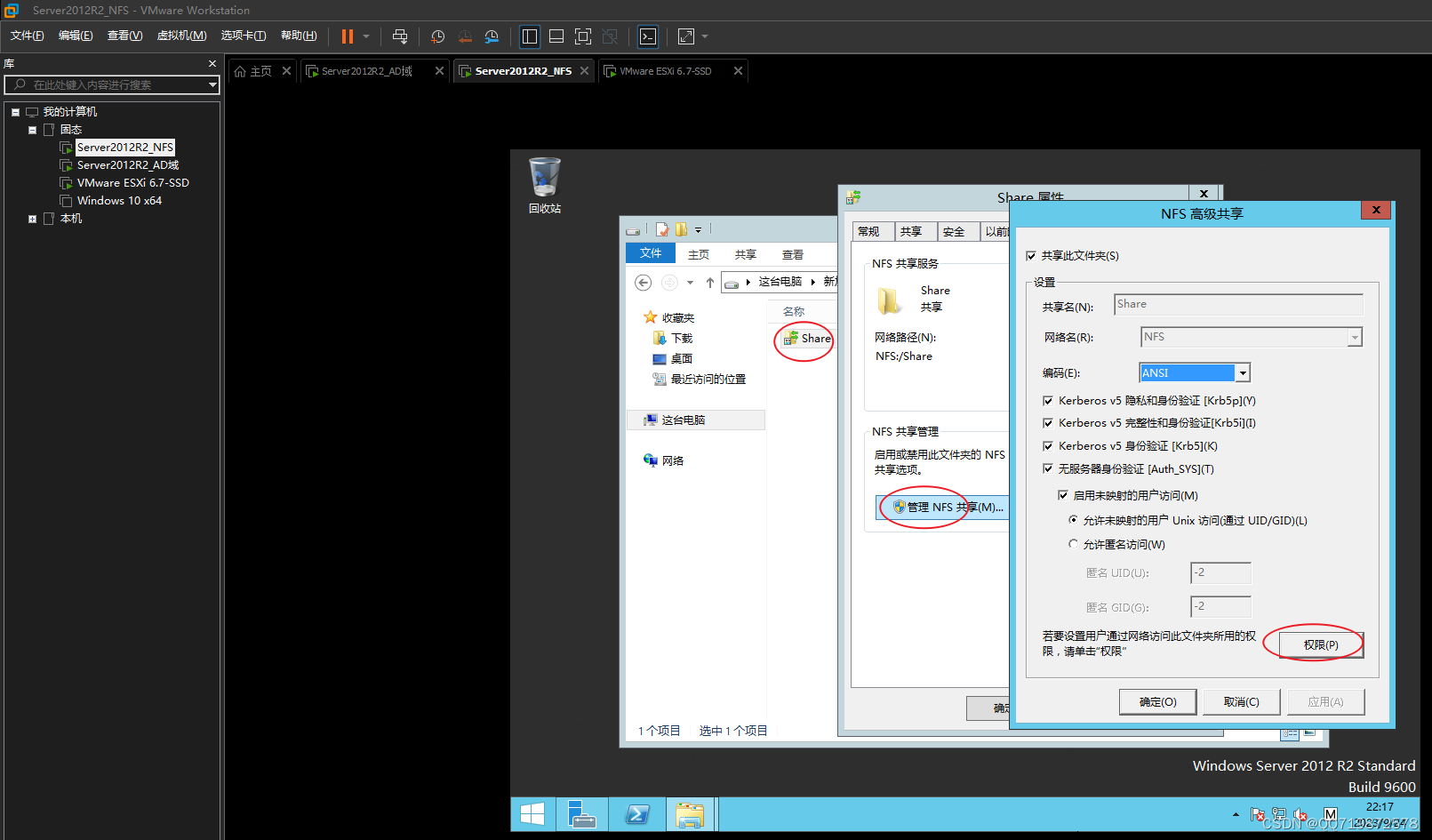Switch to the VMware ESXi 6.7-SSD tab
This screenshot has width=1432, height=840.
[x=665, y=71]
